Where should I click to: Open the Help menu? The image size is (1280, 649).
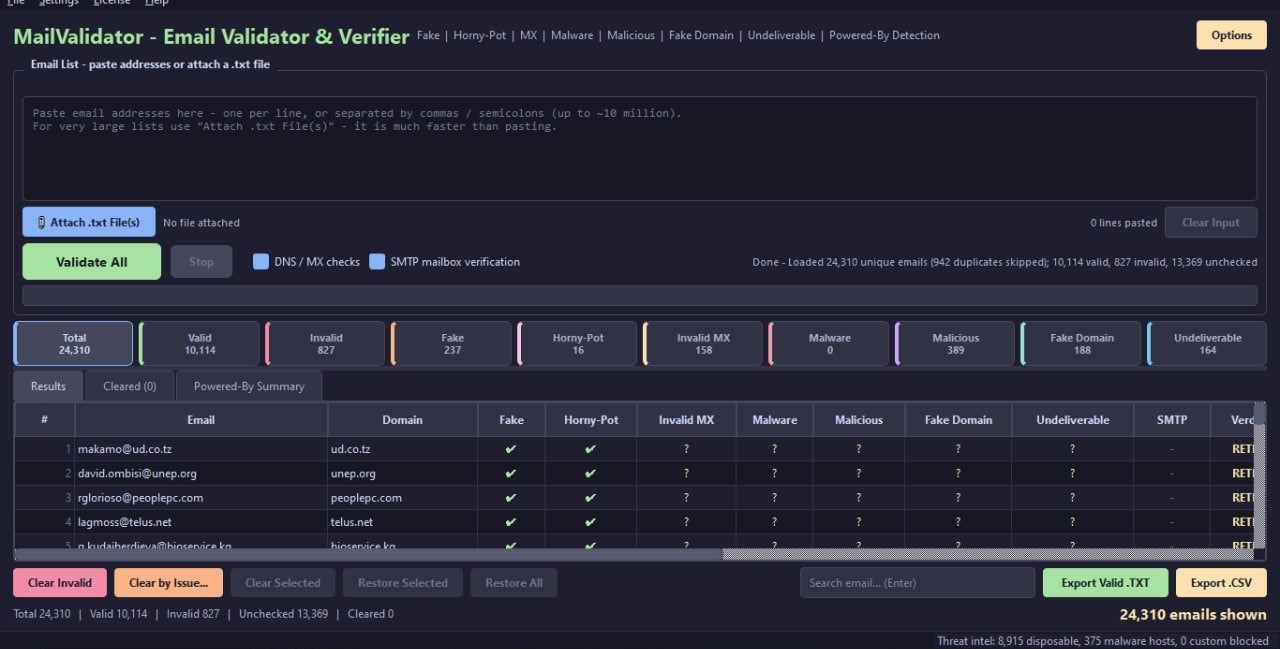click(157, 3)
